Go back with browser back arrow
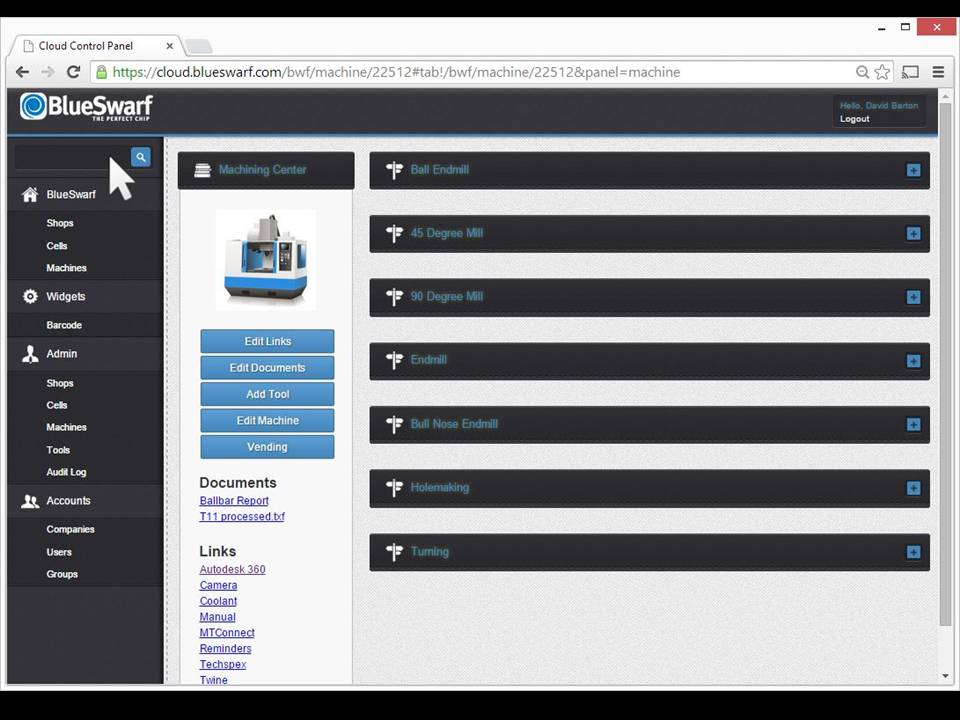The height and width of the screenshot is (720, 960). [23, 72]
